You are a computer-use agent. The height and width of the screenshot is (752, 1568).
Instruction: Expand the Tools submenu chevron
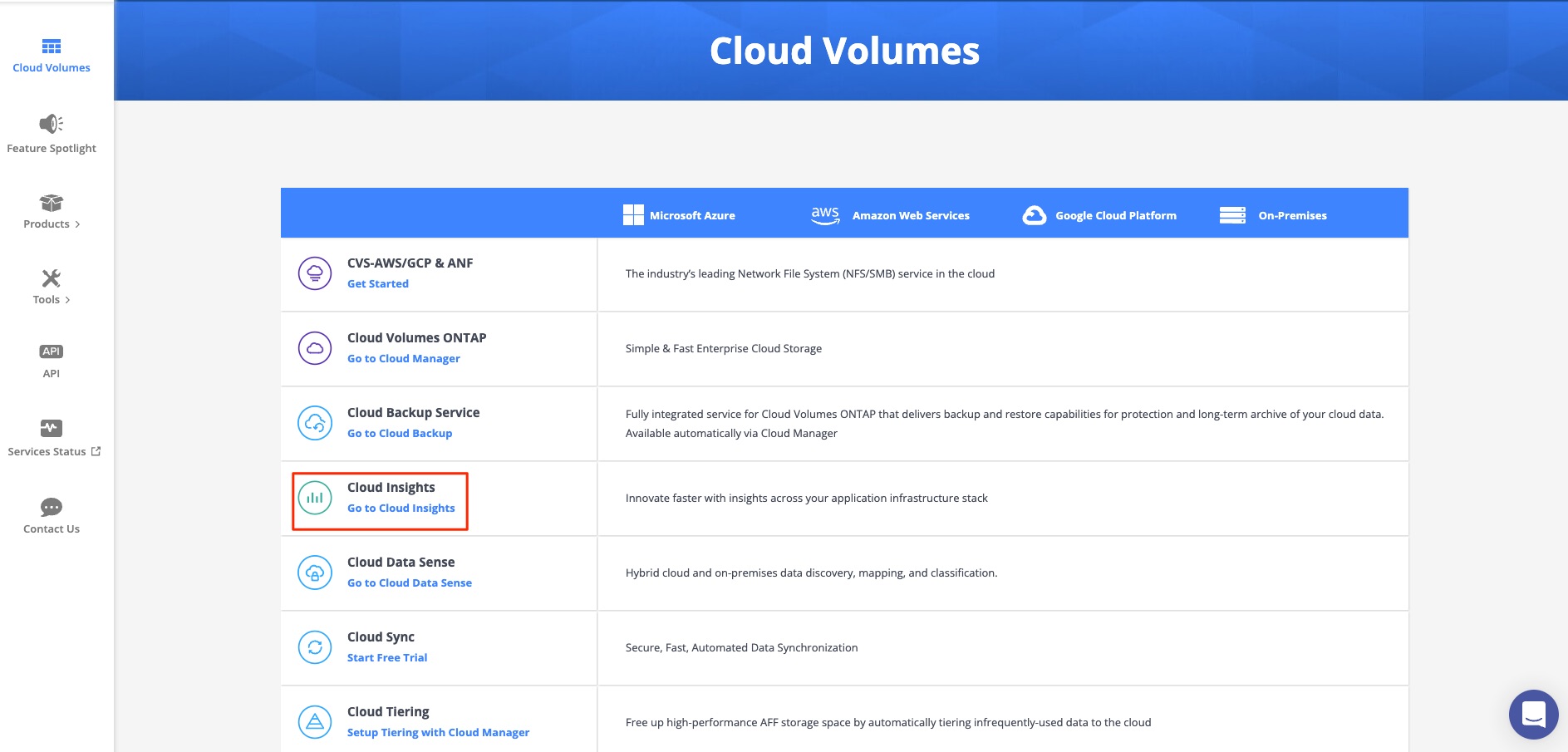(x=67, y=300)
